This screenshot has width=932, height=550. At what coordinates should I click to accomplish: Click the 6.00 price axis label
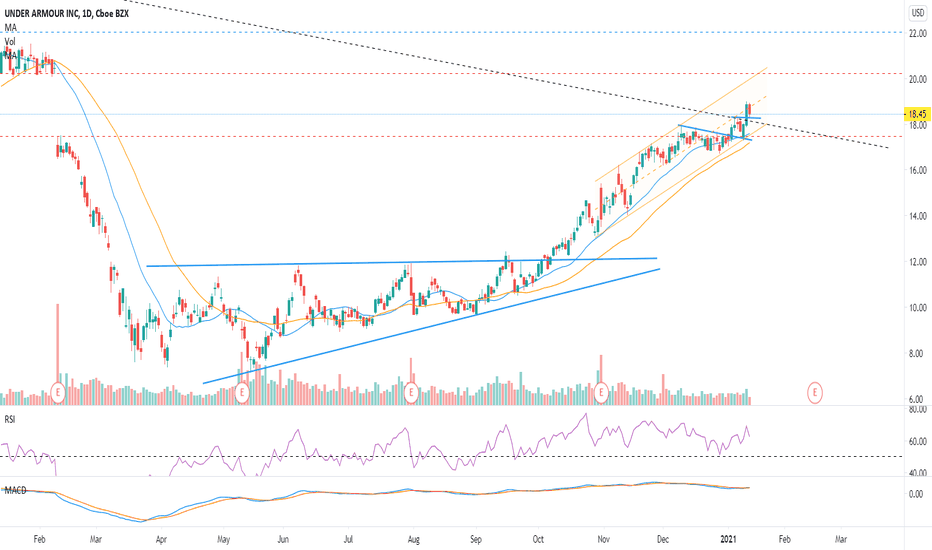click(918, 399)
